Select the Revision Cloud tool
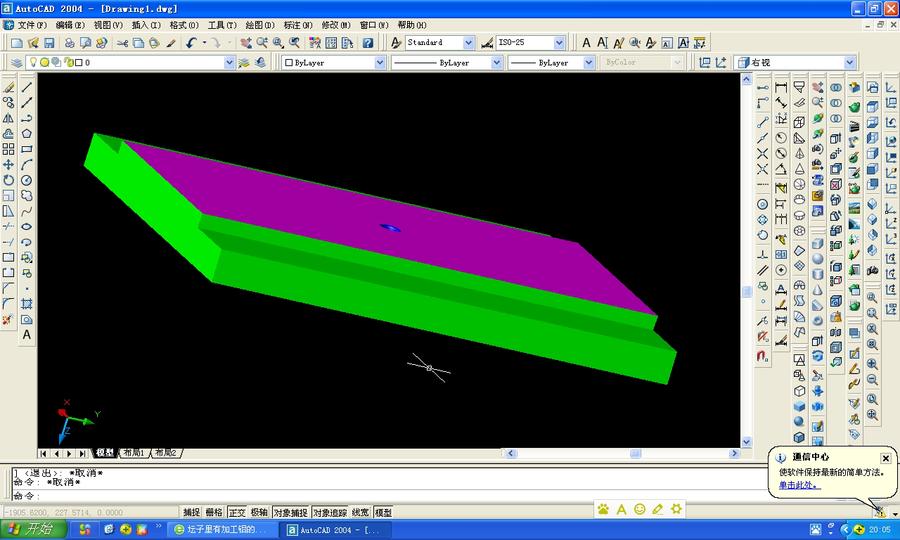Screen dimensions: 900x540 pyautogui.click(x=27, y=196)
